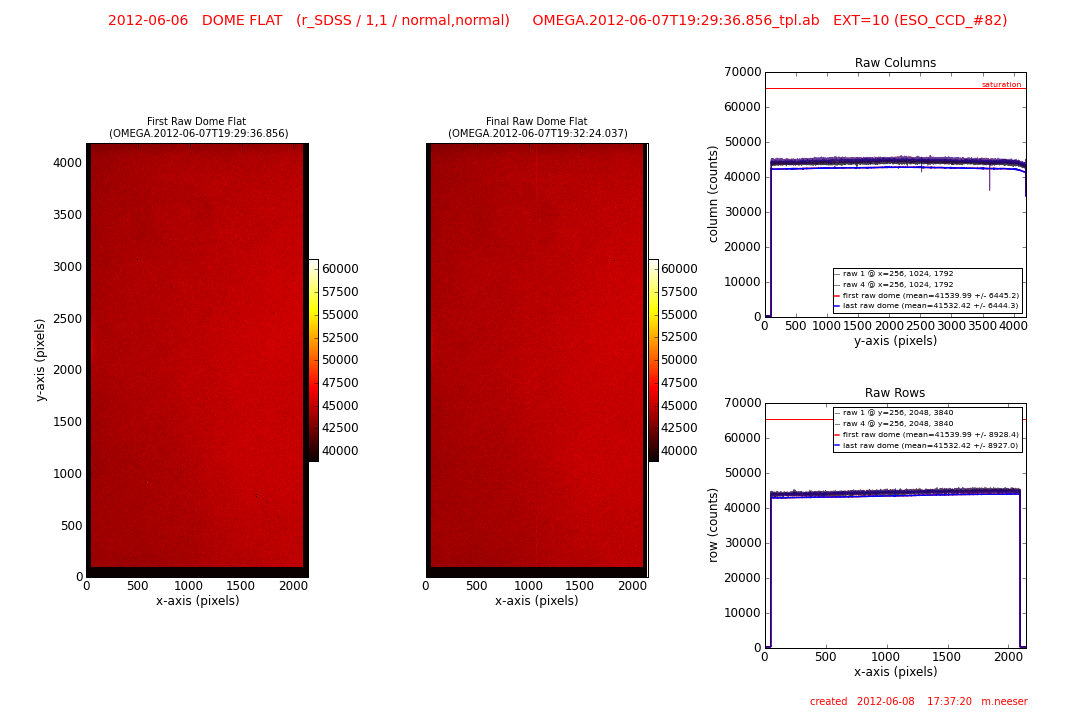Click the 'First Raw Dome Flat' image title
The width and height of the screenshot is (1080, 720).
click(x=196, y=121)
